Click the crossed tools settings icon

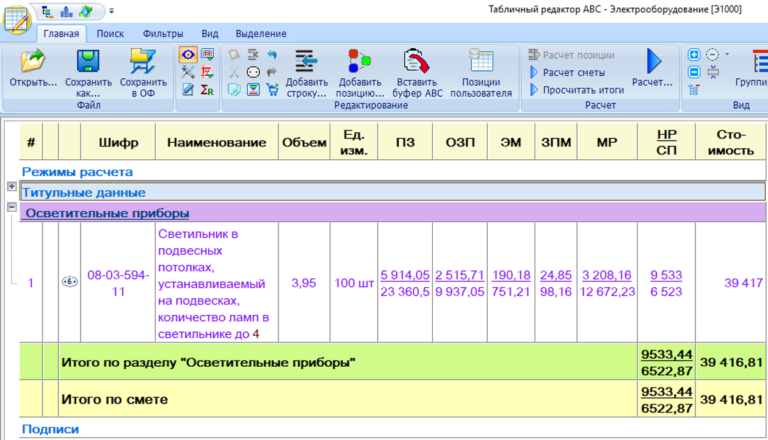(x=188, y=72)
